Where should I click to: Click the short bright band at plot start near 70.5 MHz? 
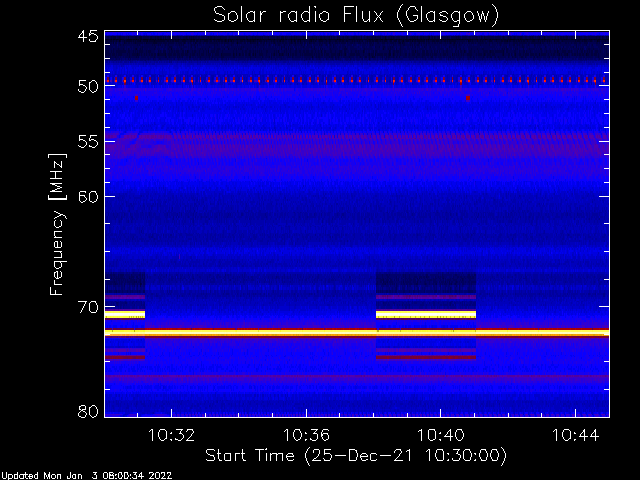125,314
